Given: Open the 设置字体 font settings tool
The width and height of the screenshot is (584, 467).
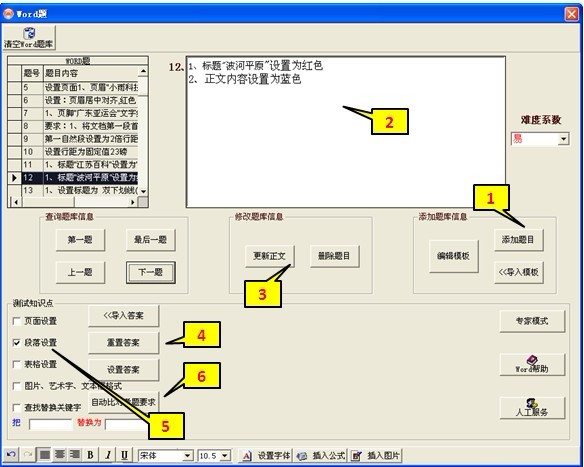Looking at the screenshot, I should tap(266, 455).
